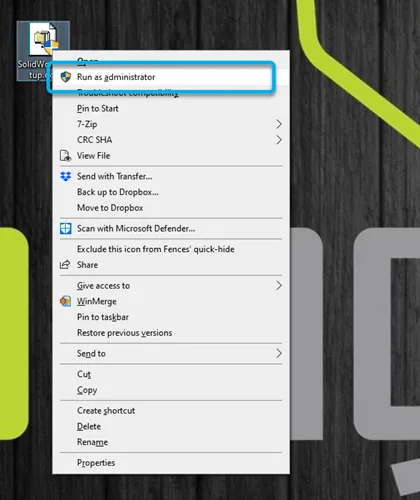The width and height of the screenshot is (420, 500).
Task: Select the SolidWorks setup desktop icon
Action: pyautogui.click(x=43, y=51)
